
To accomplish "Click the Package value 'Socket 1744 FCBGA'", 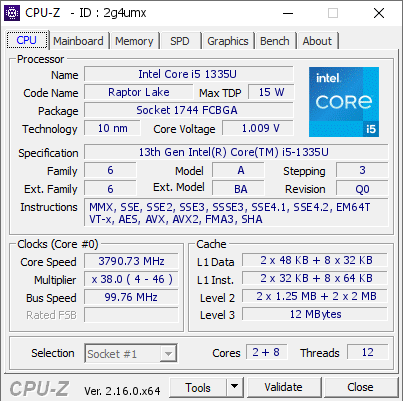I will (189, 110).
